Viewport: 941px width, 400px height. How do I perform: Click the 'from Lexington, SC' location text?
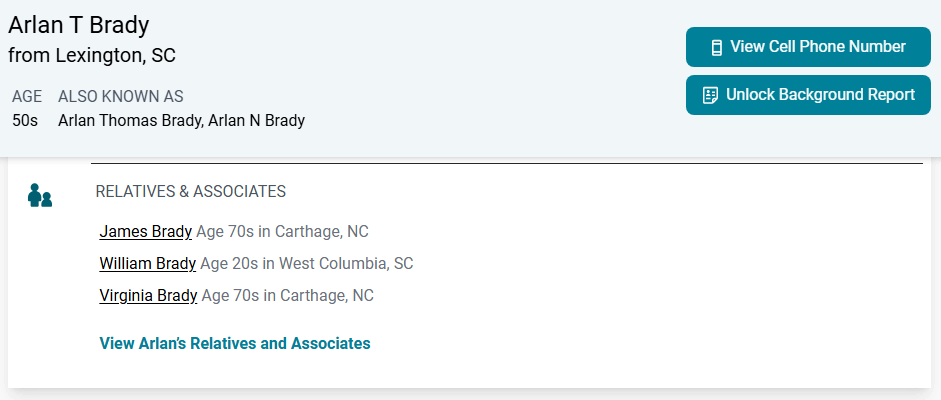point(92,55)
